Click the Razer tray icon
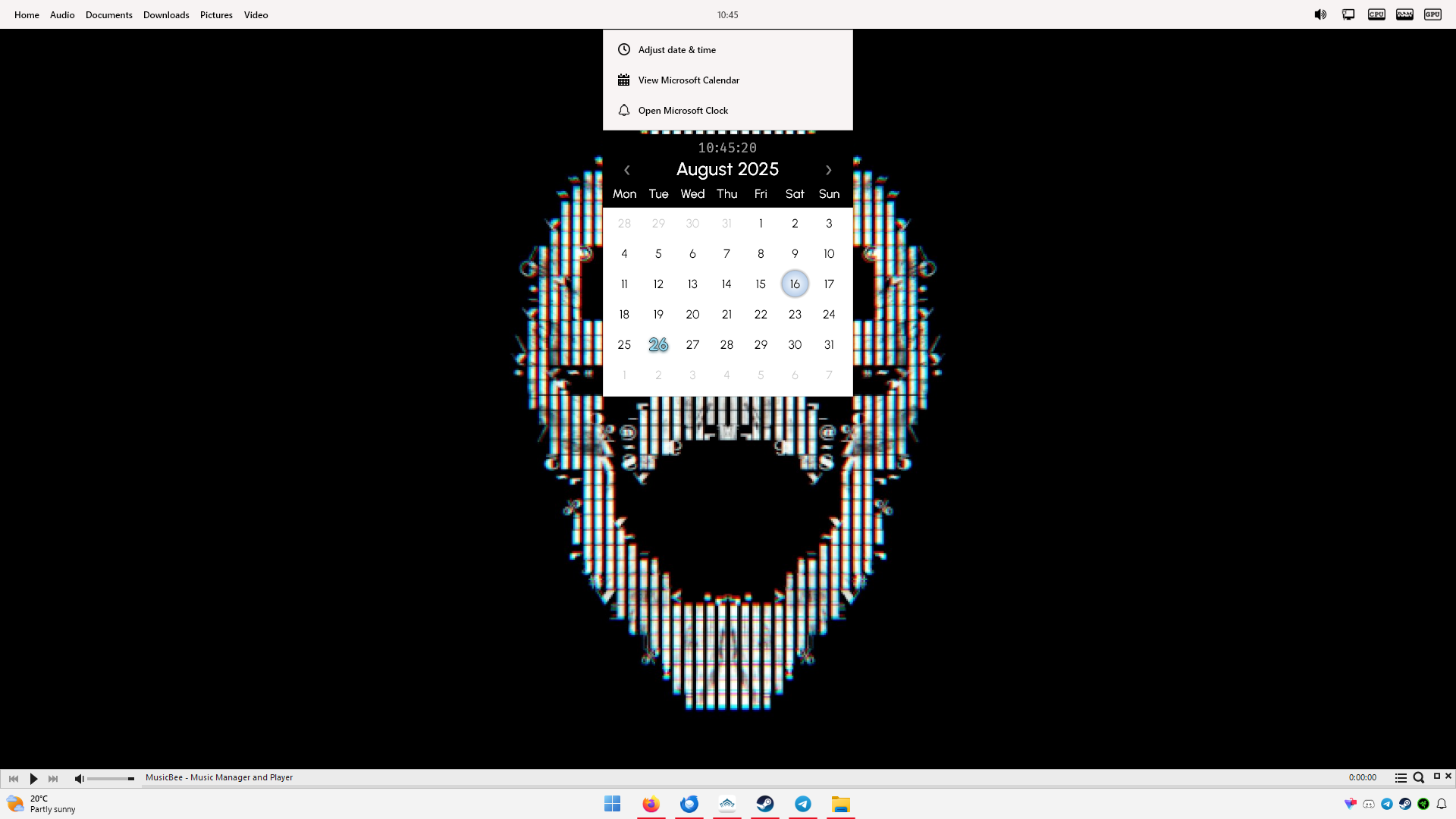The width and height of the screenshot is (1456, 819). [1423, 804]
